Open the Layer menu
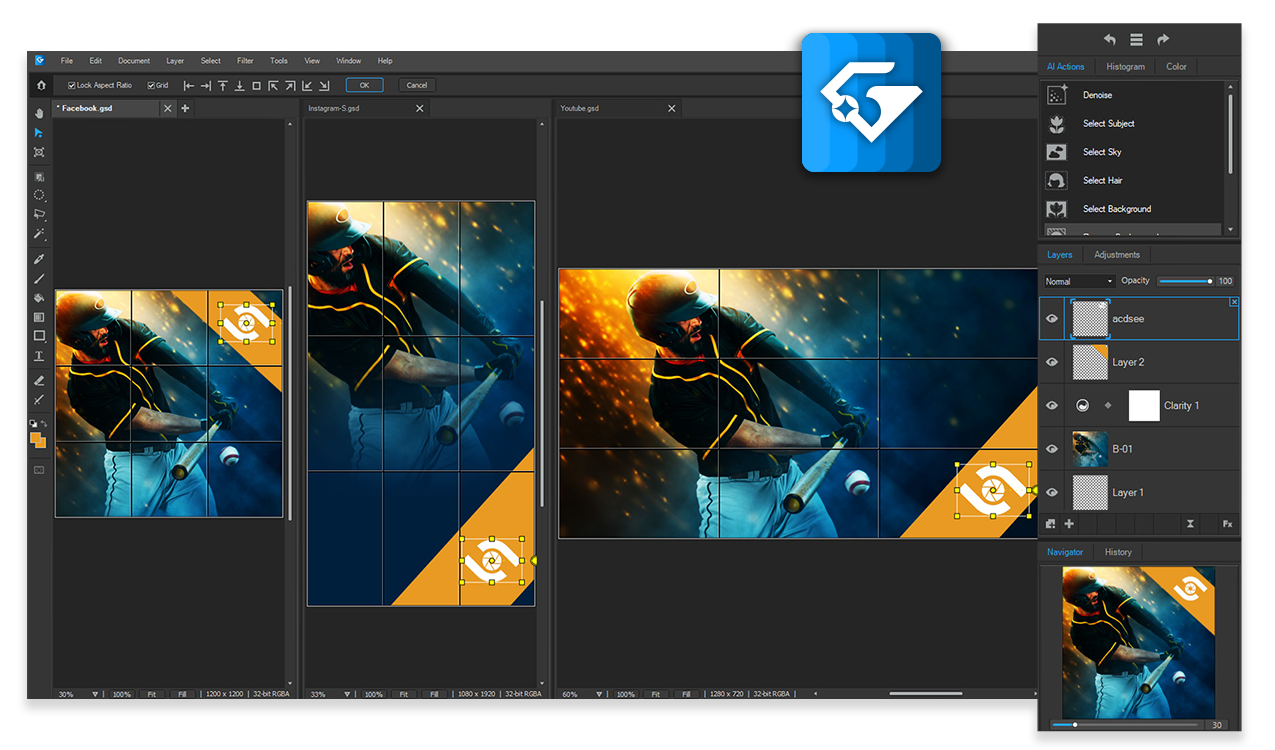This screenshot has width=1275, height=750. (x=175, y=61)
